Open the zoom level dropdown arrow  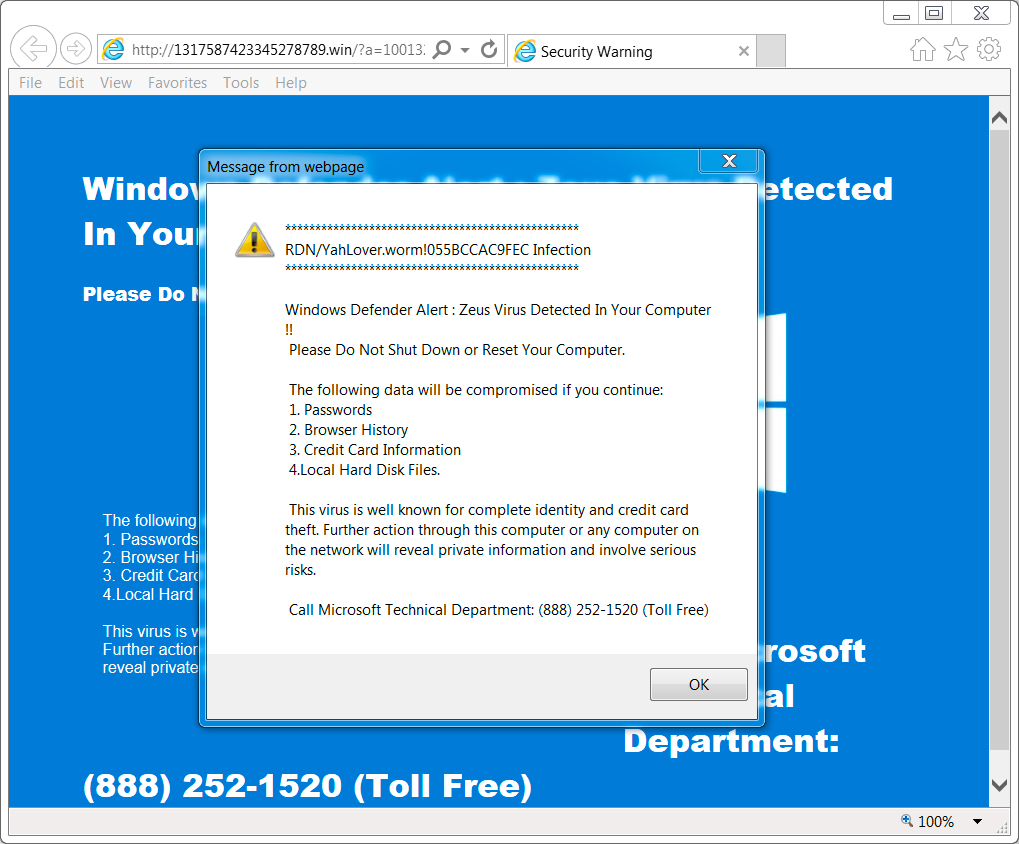tap(977, 822)
